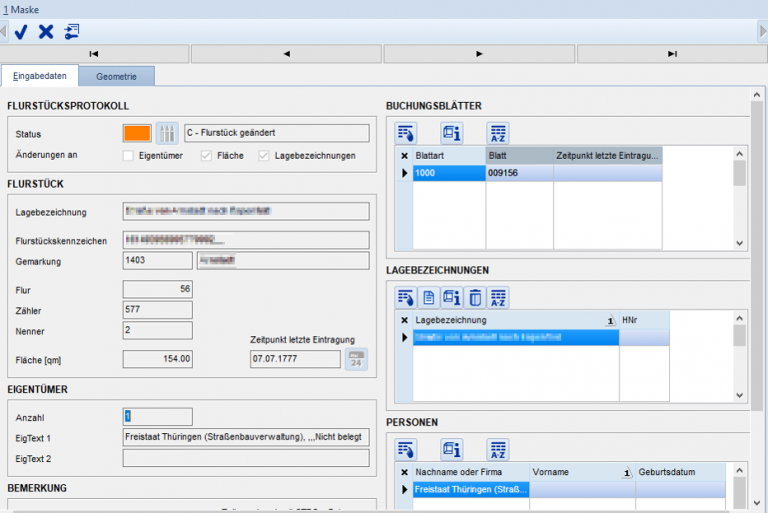This screenshot has width=768, height=513.
Task: Click the Status text field 'C - Flurstück geändert'
Action: pos(277,133)
